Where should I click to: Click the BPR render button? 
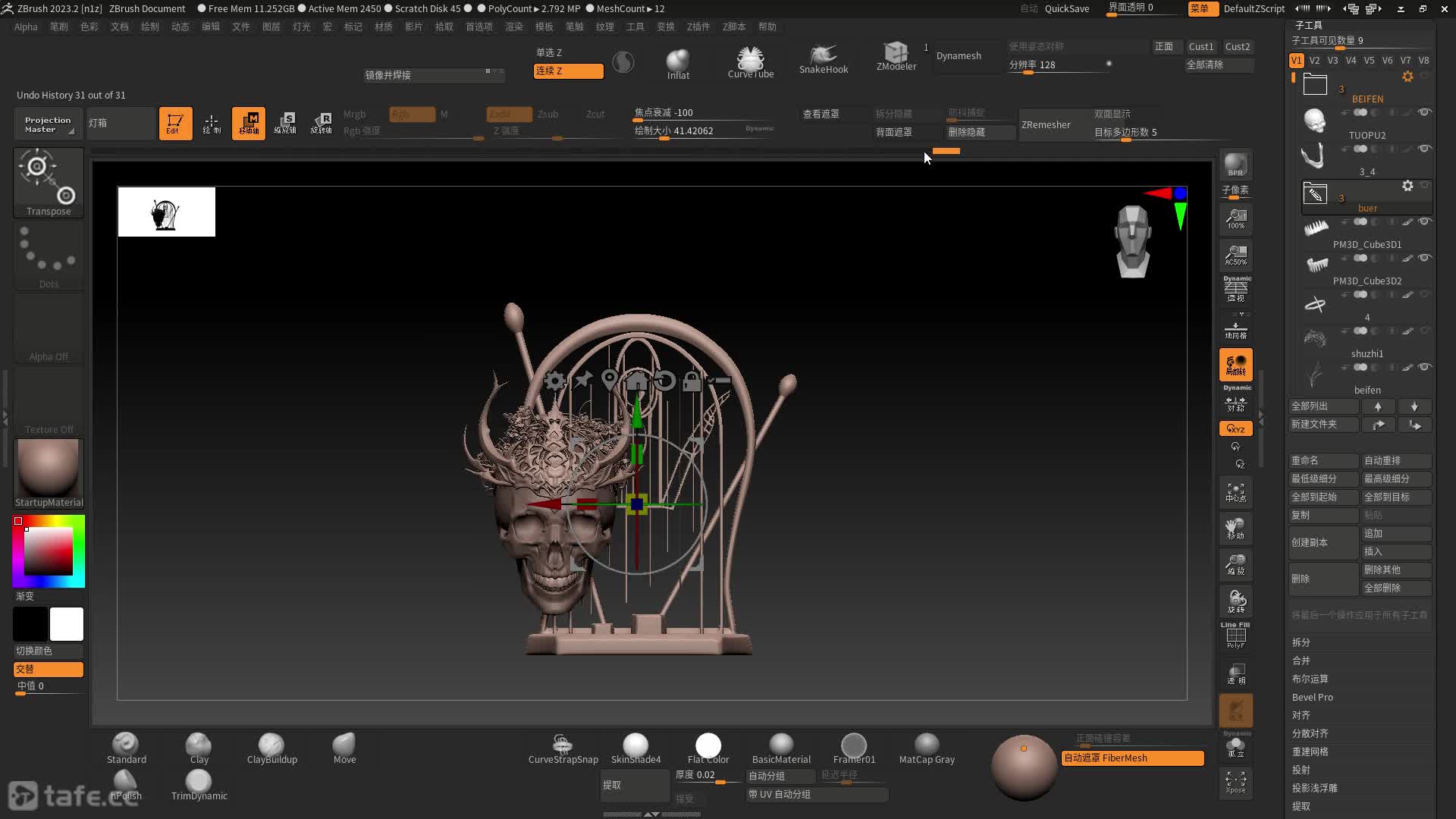tap(1235, 165)
